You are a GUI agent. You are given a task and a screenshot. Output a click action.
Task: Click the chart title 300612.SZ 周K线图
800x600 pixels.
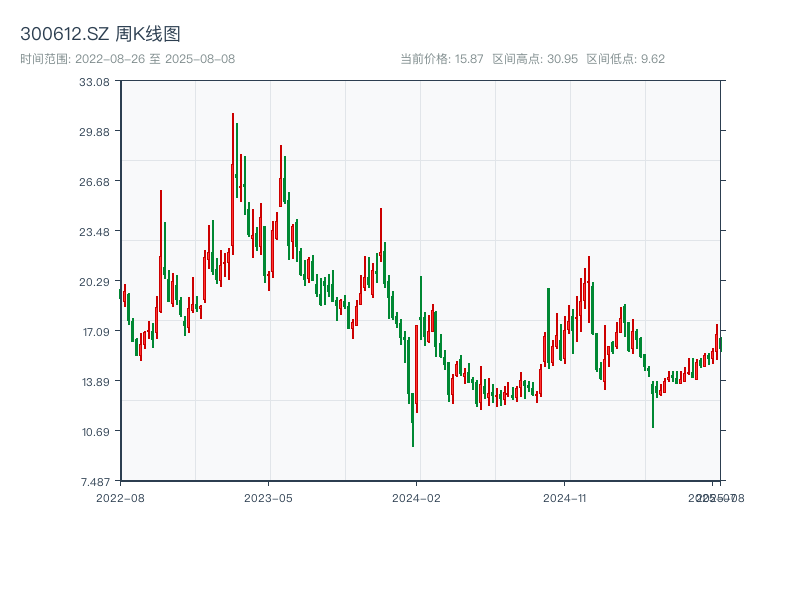point(100,32)
